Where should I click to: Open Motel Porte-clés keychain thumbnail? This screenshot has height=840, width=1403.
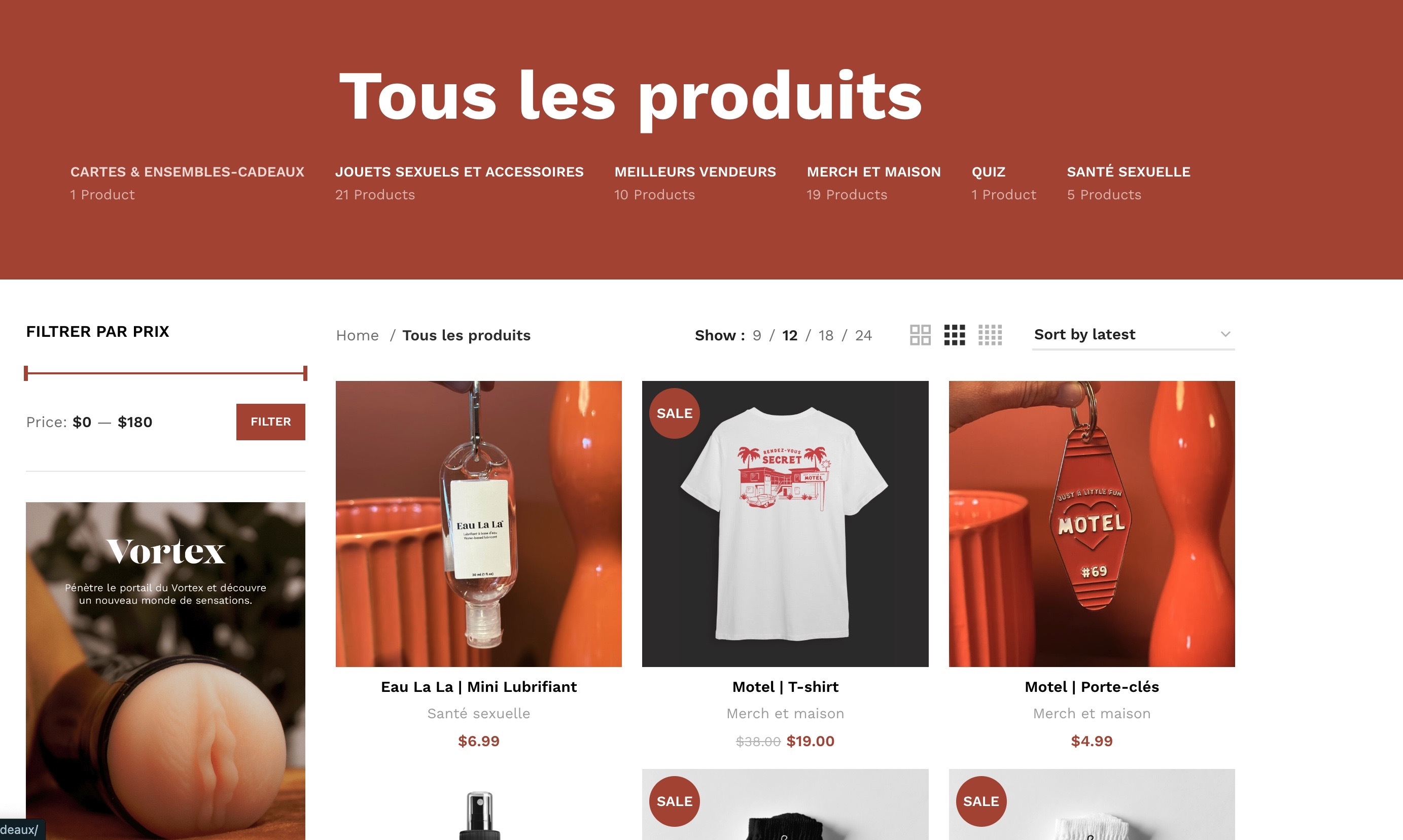(1092, 523)
